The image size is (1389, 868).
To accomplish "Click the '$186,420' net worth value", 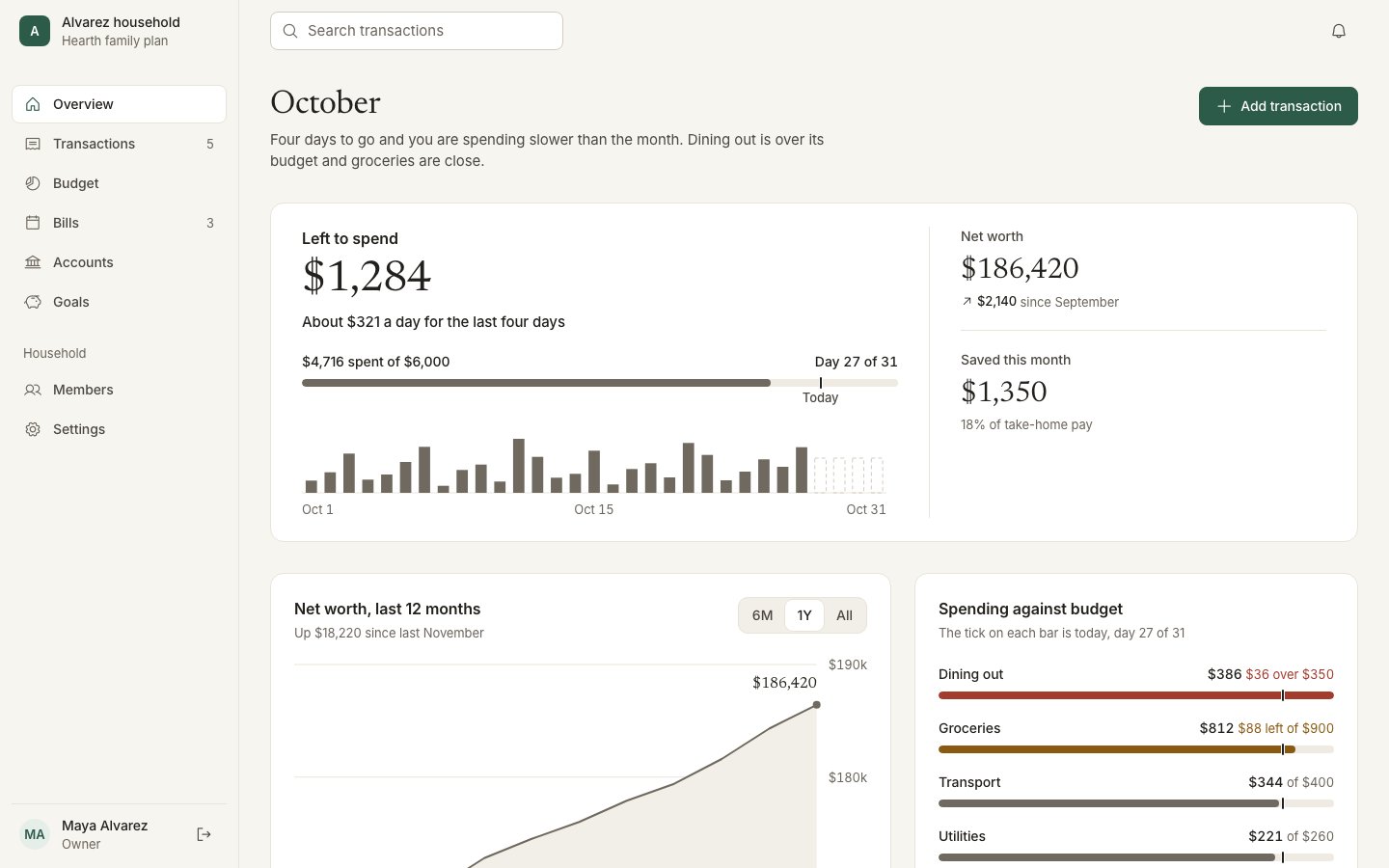I will [1020, 268].
